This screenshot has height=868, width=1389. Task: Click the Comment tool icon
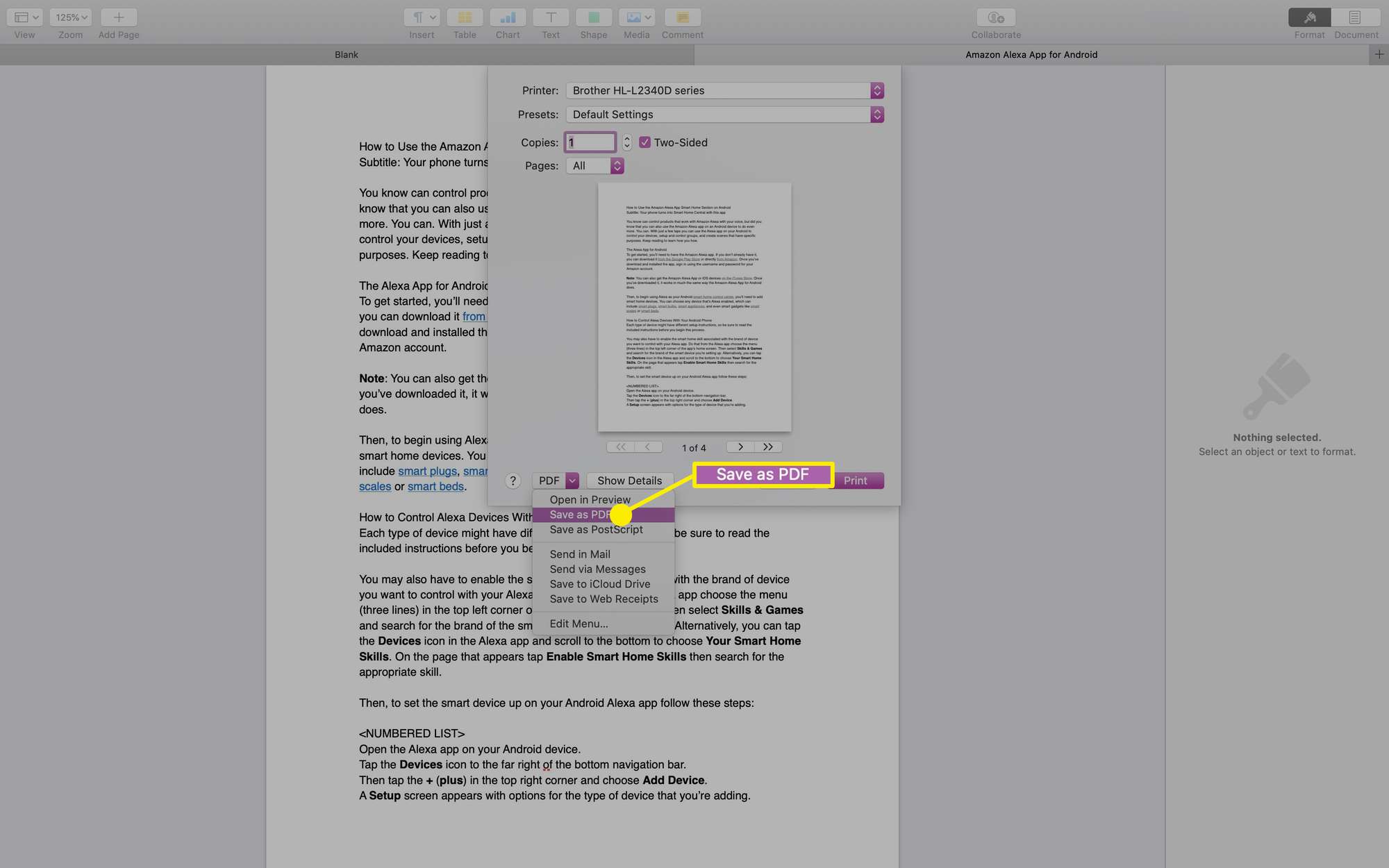[x=682, y=16]
